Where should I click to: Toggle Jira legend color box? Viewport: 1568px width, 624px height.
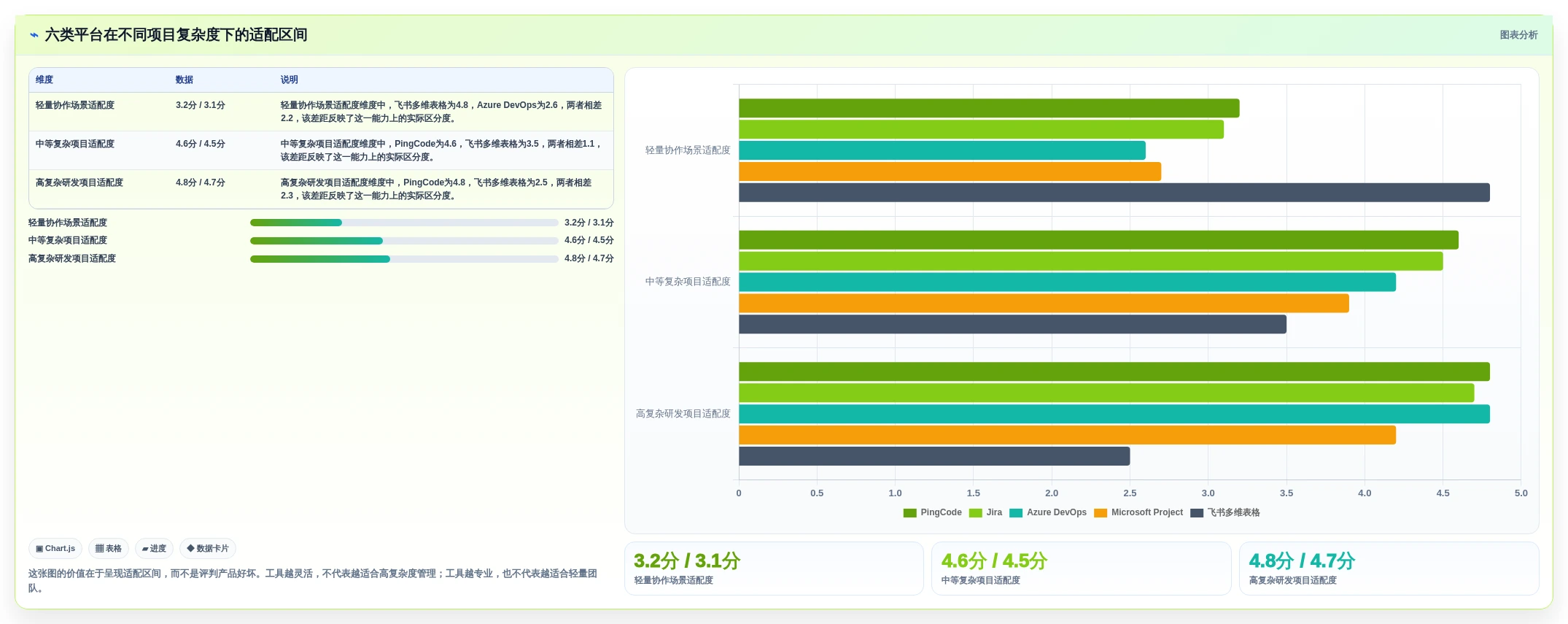point(975,513)
